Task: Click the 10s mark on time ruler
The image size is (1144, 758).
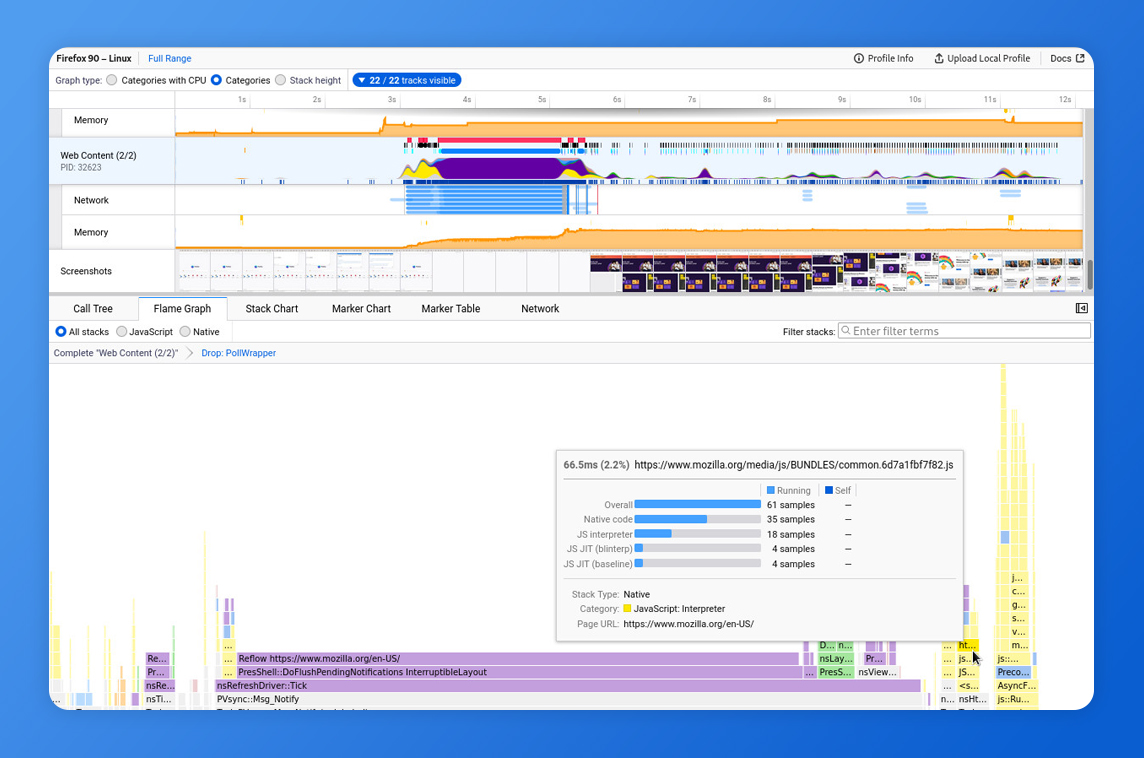Action: (x=915, y=100)
